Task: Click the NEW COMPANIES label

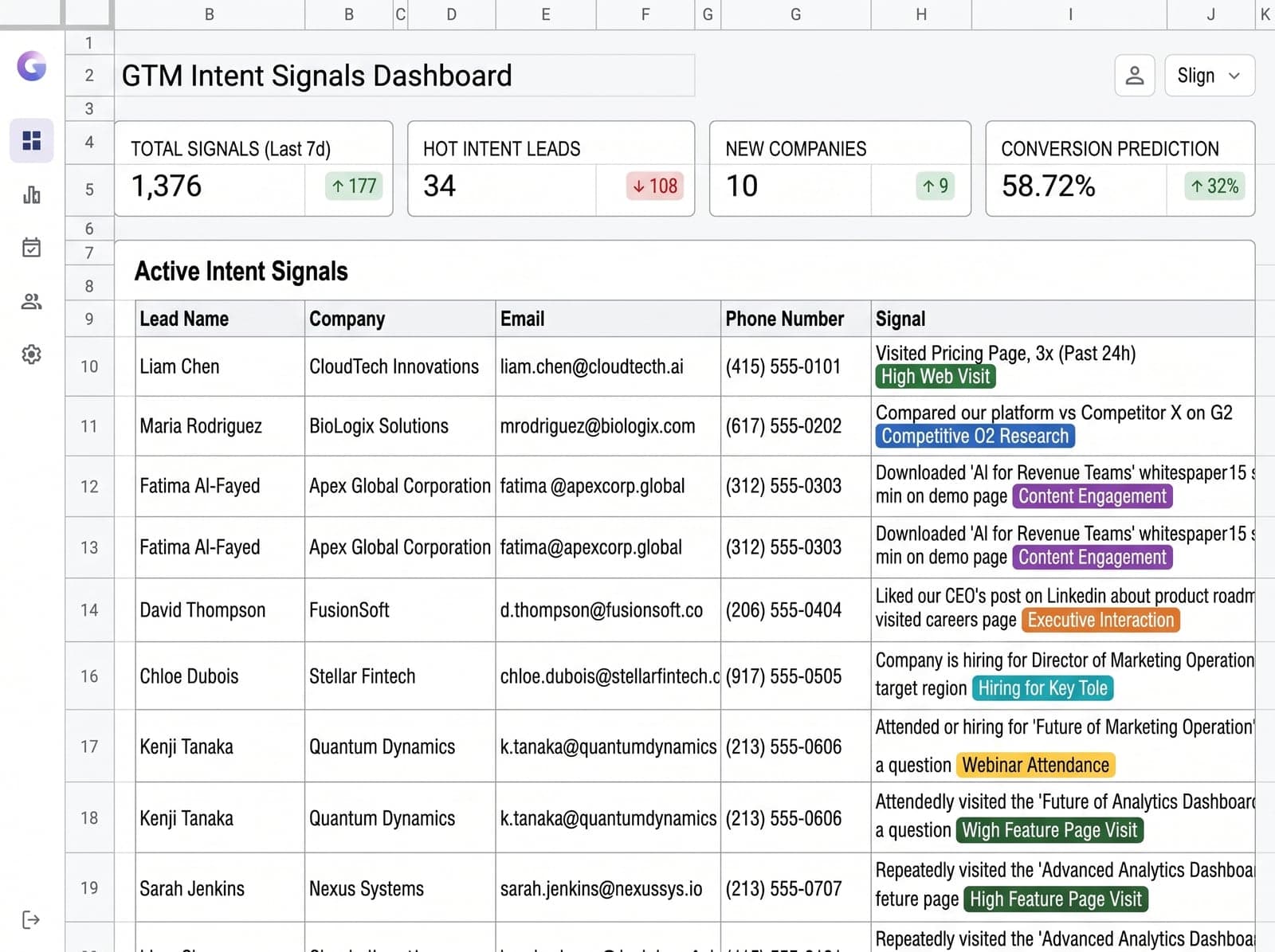Action: [x=796, y=149]
